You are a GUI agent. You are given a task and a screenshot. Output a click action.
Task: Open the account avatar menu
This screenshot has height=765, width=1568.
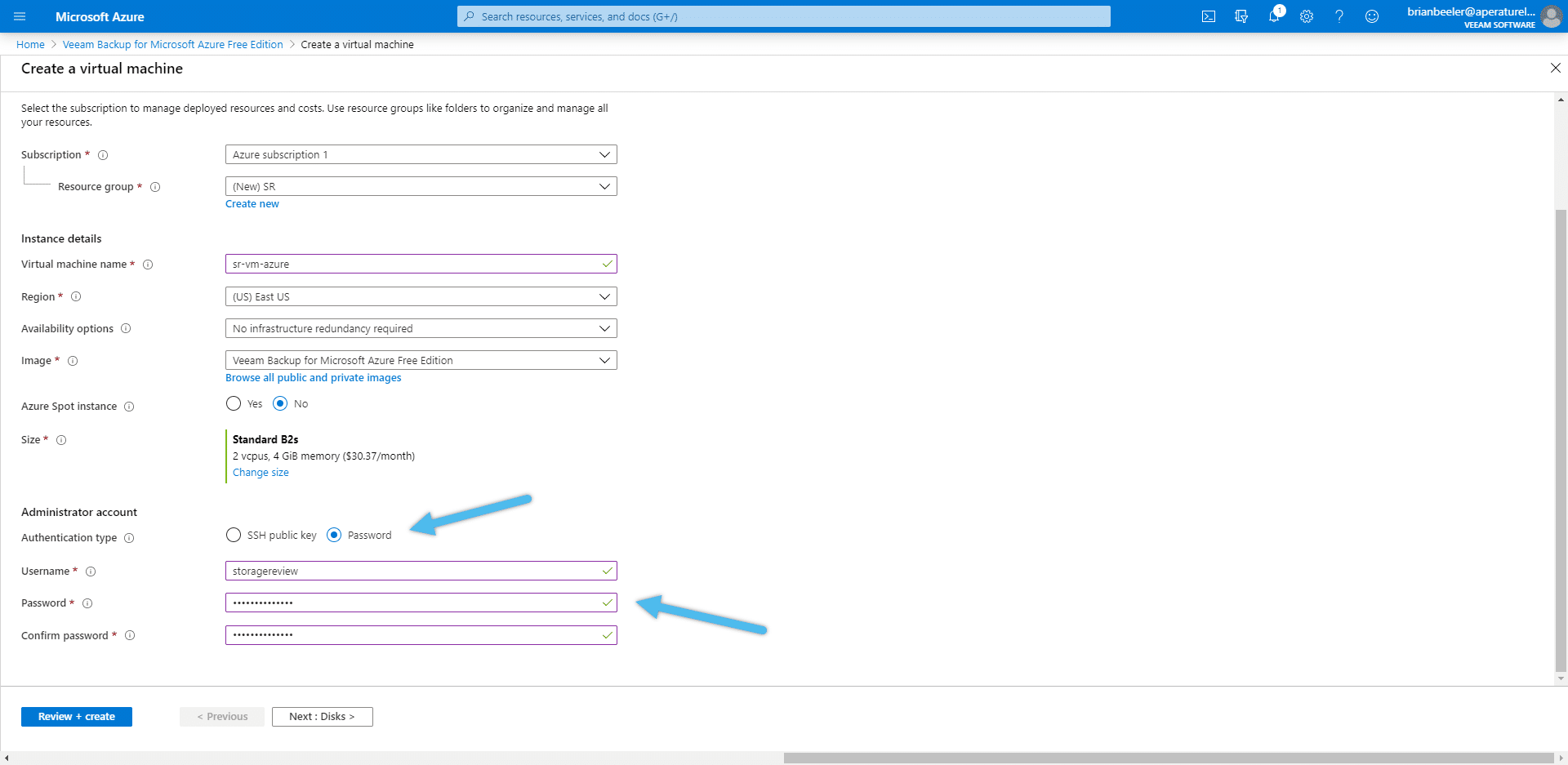[x=1551, y=16]
